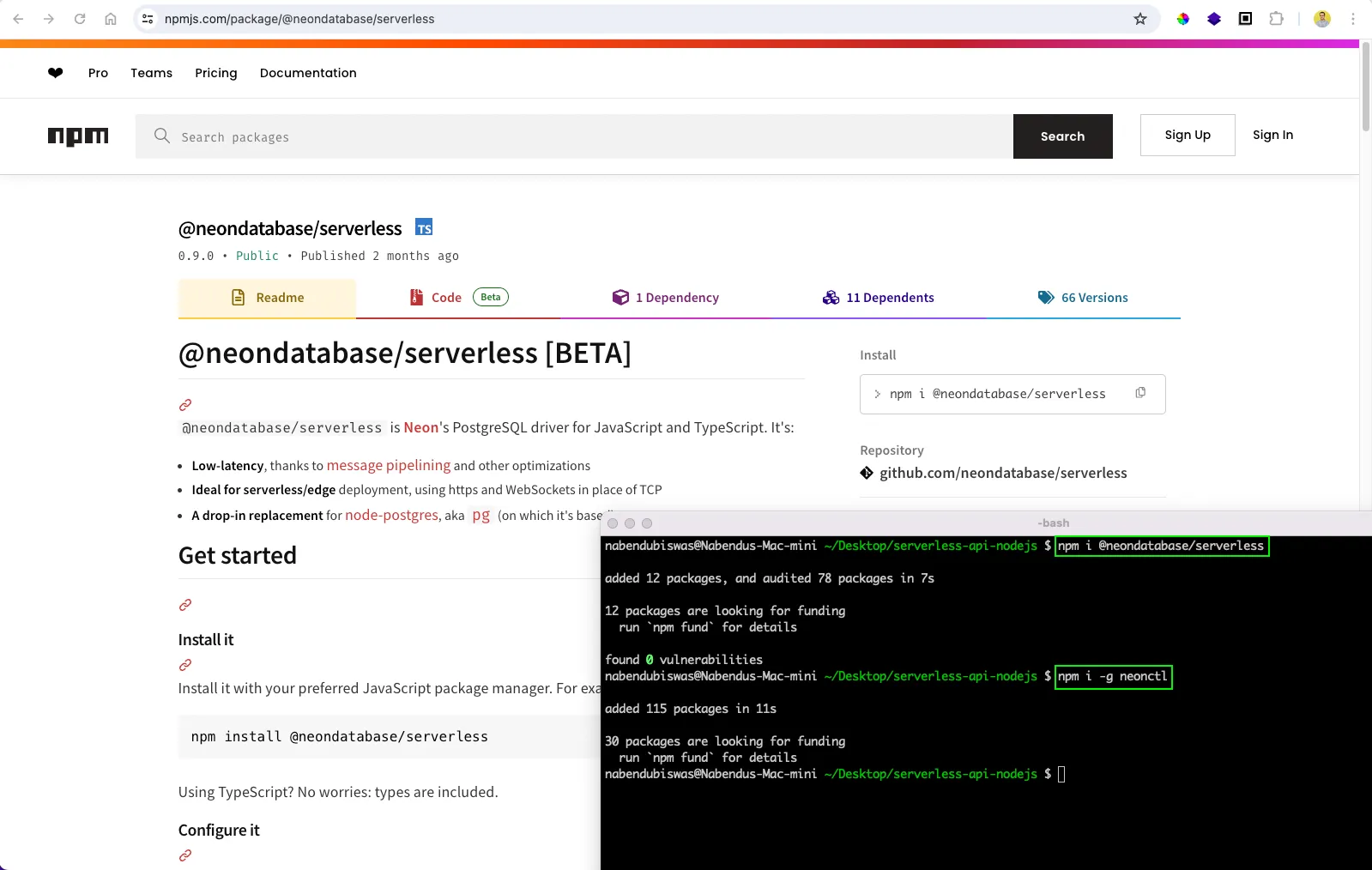1372x870 pixels.
Task: Open browser home page icon
Action: point(111,19)
